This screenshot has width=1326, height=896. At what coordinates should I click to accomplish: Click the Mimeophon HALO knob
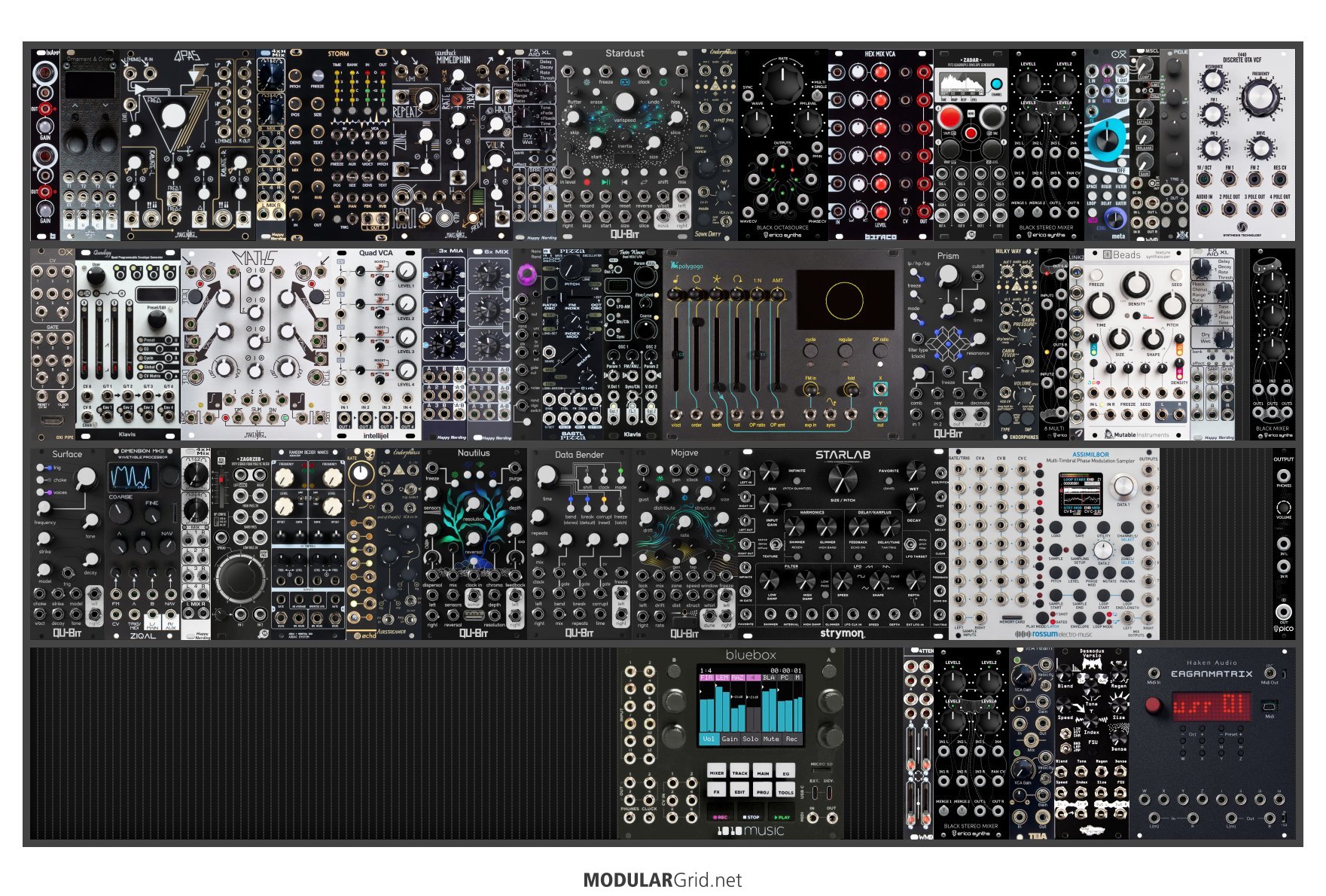[495, 125]
